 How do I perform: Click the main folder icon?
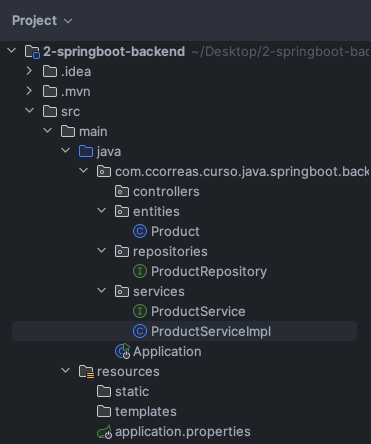click(68, 131)
